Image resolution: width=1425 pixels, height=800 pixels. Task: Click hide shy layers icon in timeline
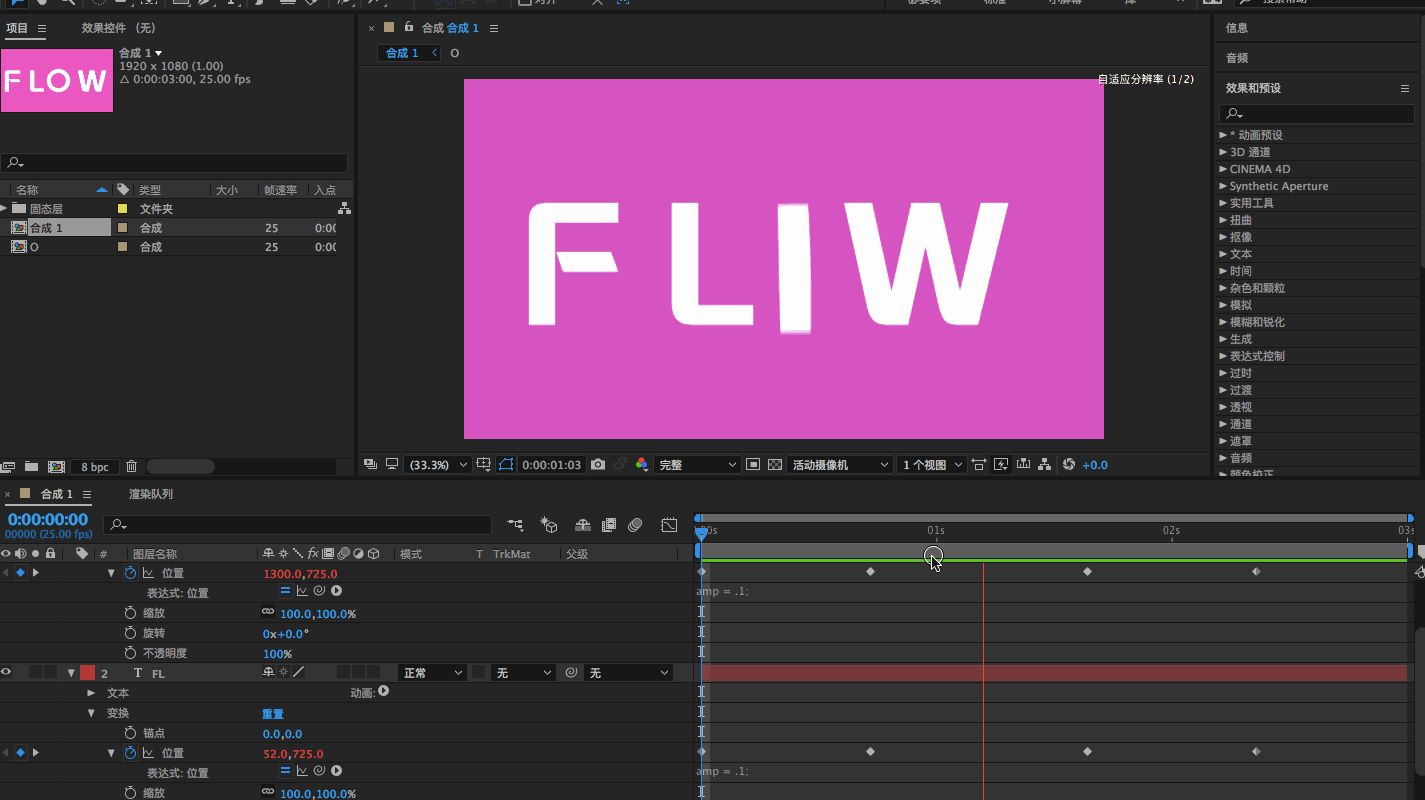tap(583, 525)
